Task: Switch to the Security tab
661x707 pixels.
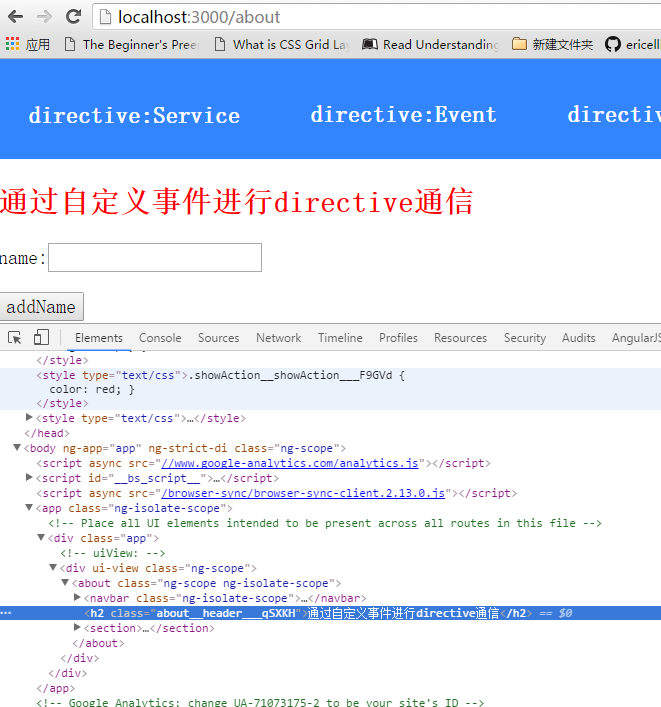Action: (x=524, y=338)
